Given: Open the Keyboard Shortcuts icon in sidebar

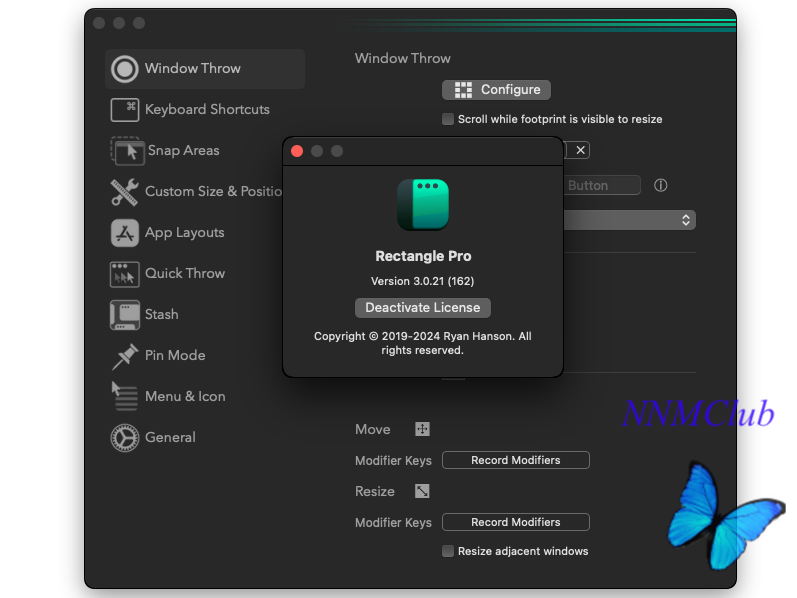Looking at the screenshot, I should [x=125, y=110].
